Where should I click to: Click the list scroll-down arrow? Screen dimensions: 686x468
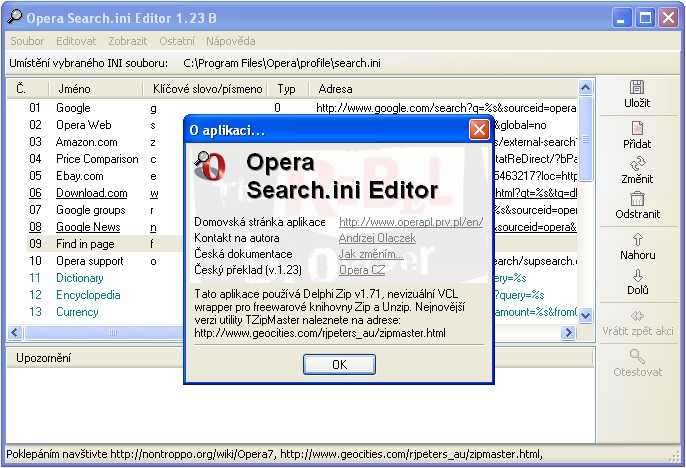coord(585,315)
